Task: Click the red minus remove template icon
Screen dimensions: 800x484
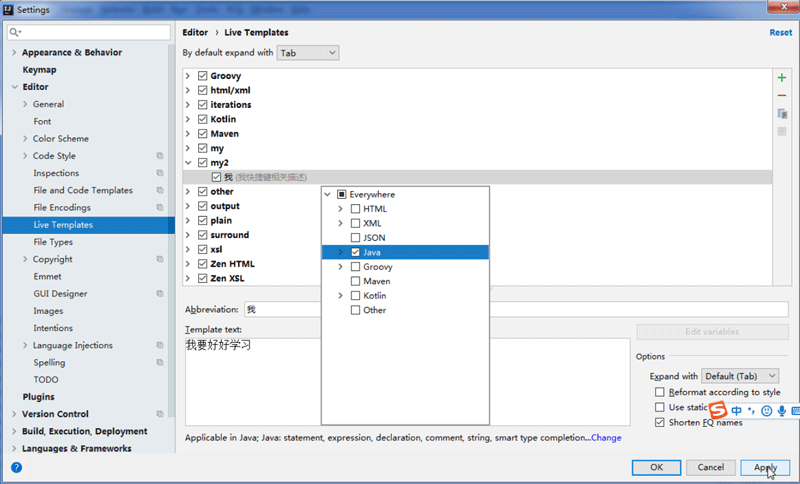Action: 782,96
